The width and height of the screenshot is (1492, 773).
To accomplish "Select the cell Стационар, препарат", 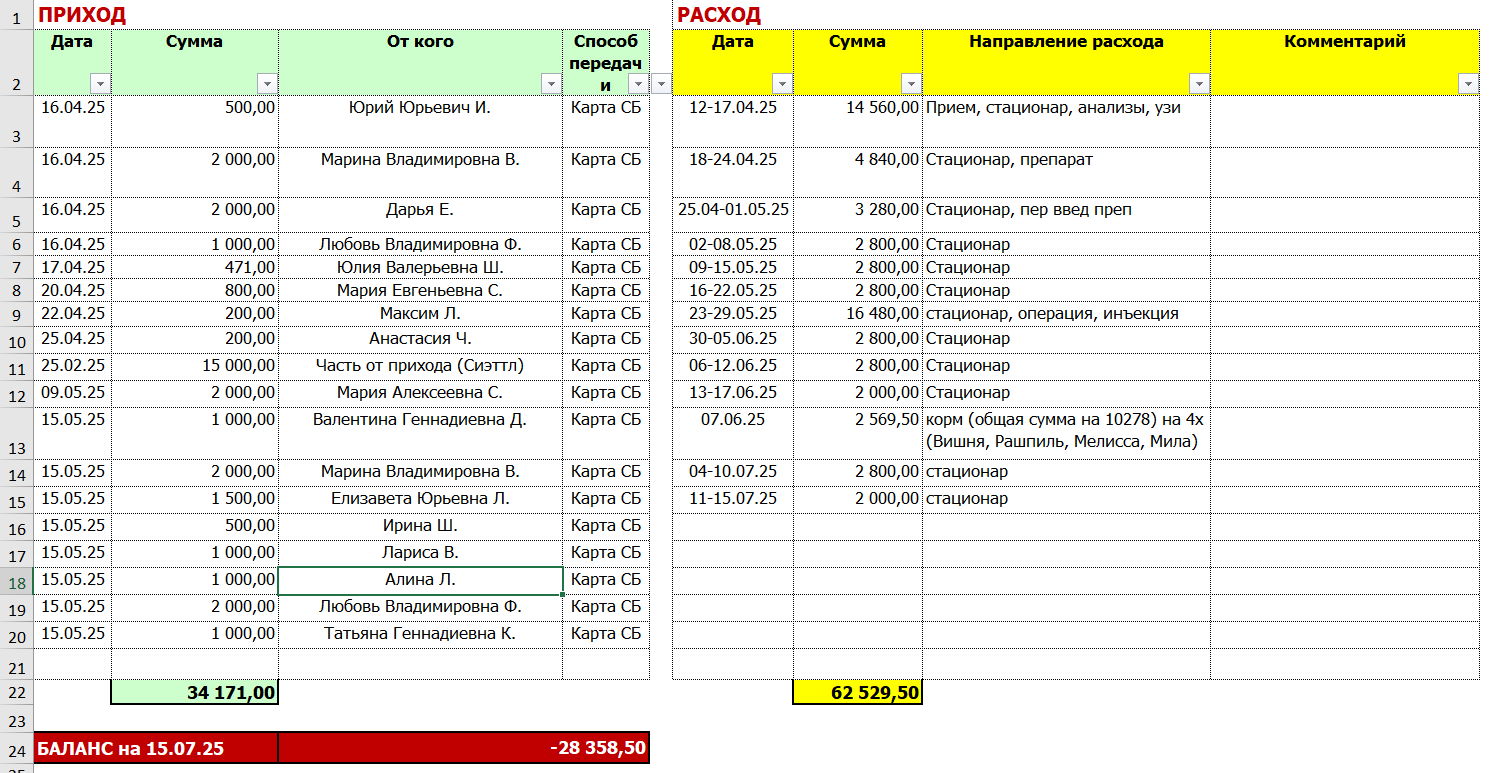I will pyautogui.click(x=1066, y=172).
